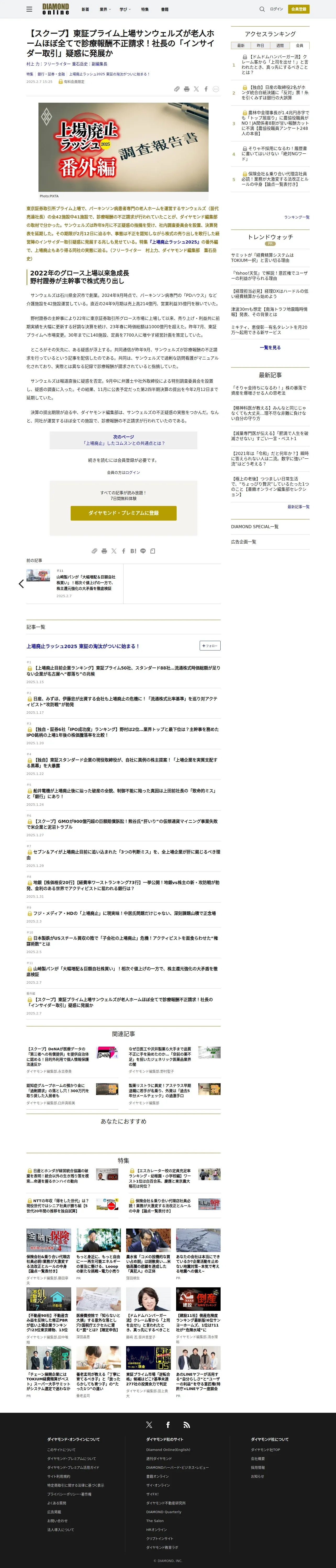Share to Hatena Bookmark B! icon
336x1568 pixels.
(x=133, y=551)
